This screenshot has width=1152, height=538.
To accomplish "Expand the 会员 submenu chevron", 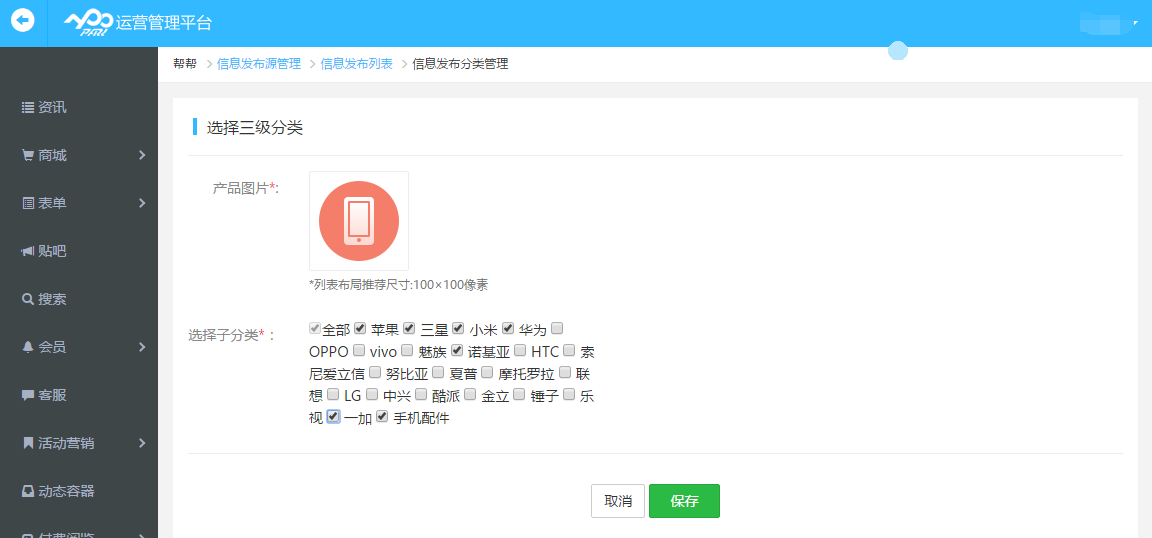I will [x=142, y=347].
